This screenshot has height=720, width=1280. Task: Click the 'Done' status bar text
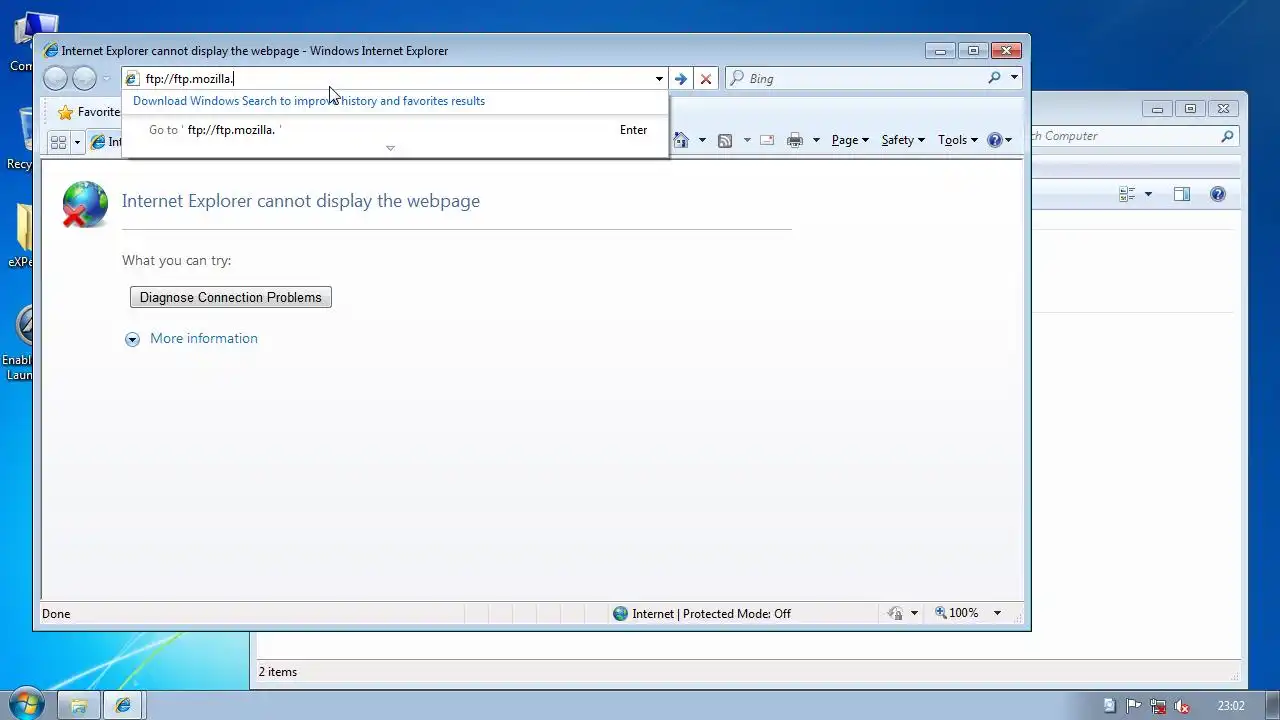(56, 613)
